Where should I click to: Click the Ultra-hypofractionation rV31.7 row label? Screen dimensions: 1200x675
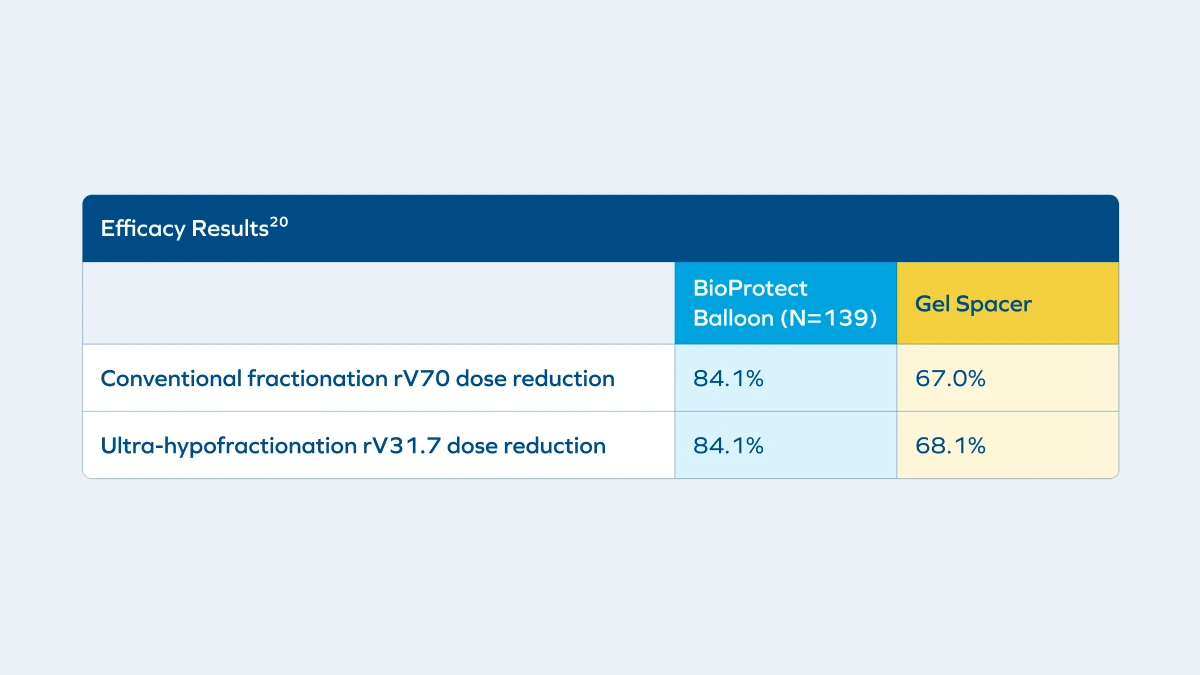pos(353,445)
